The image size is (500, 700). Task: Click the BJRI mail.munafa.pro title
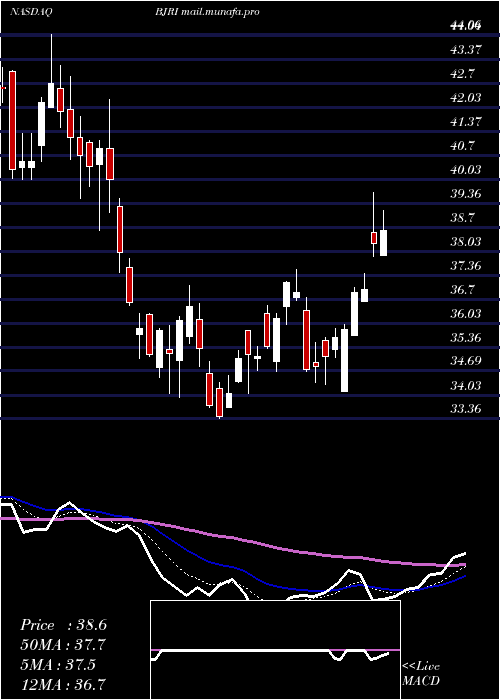(208, 12)
